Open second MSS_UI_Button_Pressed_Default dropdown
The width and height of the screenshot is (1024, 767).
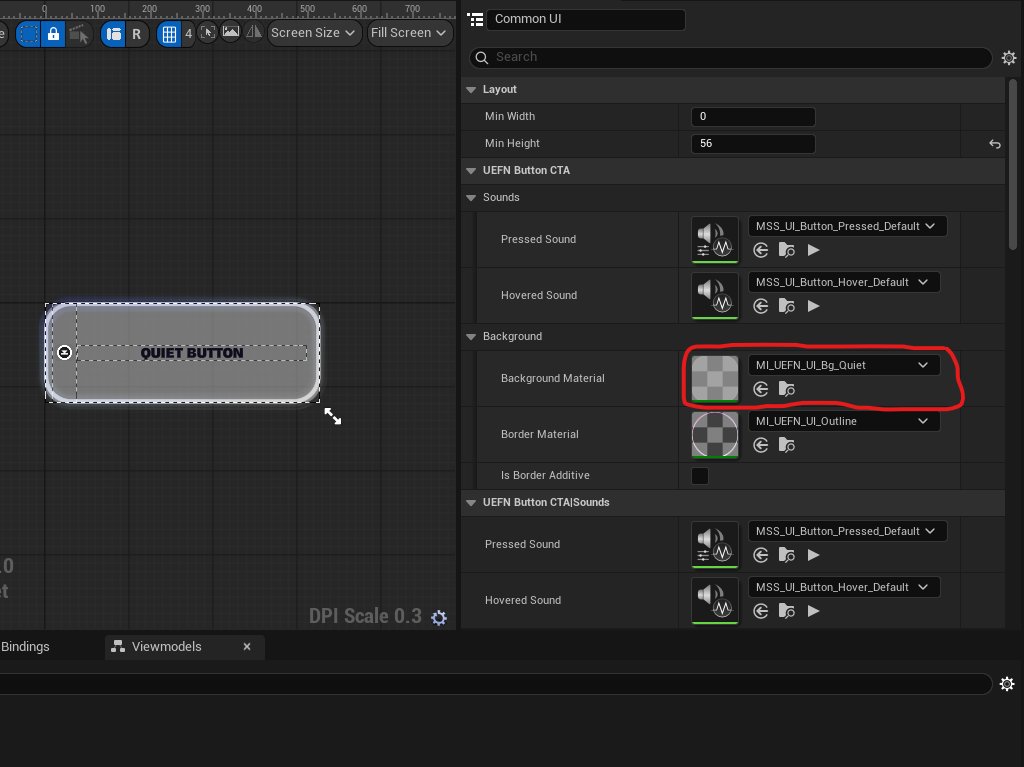[x=847, y=531]
